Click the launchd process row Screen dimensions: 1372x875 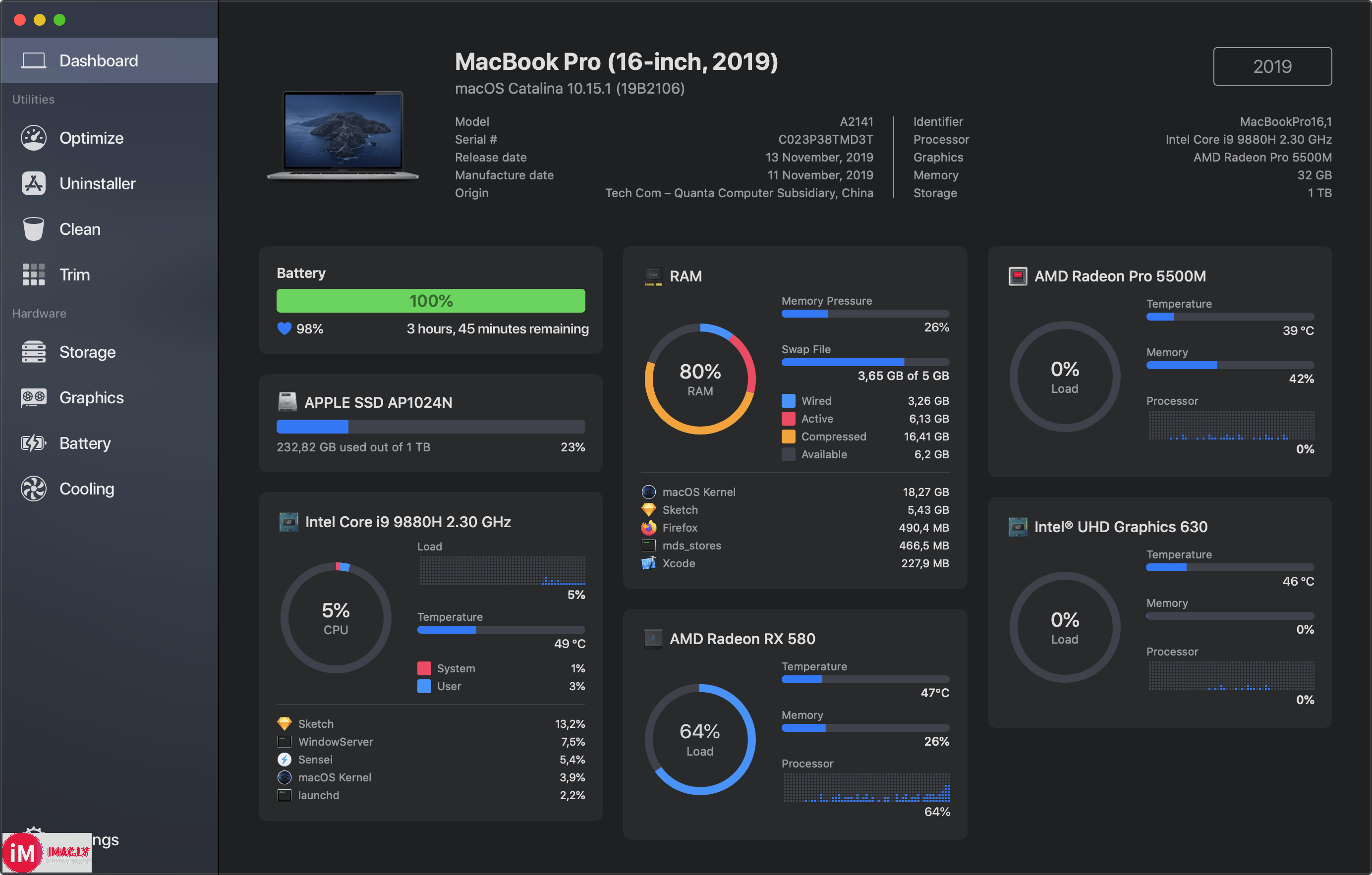point(431,795)
